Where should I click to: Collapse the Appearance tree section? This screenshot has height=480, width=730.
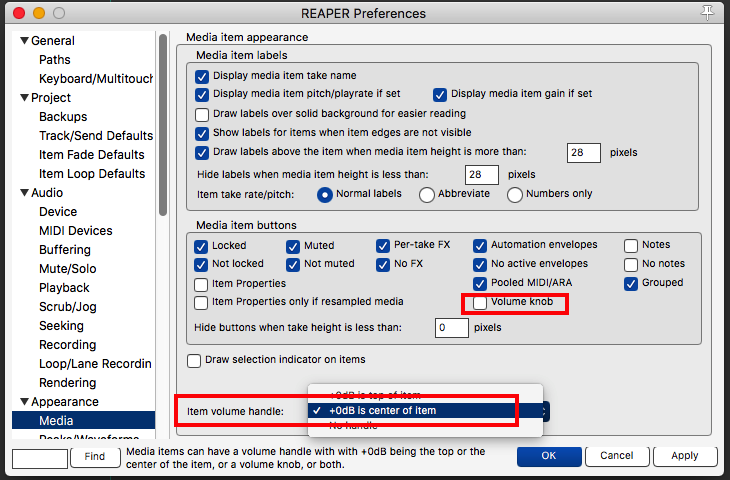tap(25, 401)
